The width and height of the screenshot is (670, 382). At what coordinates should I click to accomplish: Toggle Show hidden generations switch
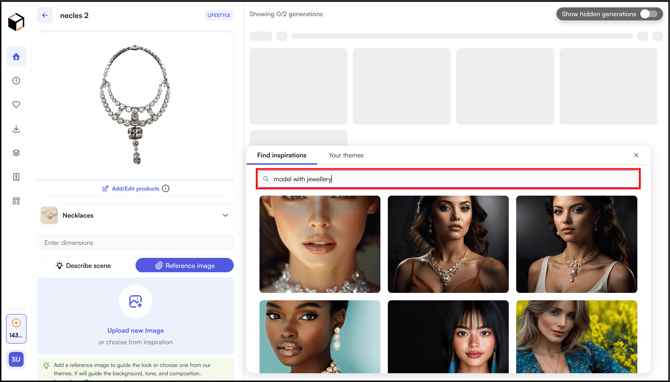pyautogui.click(x=649, y=14)
